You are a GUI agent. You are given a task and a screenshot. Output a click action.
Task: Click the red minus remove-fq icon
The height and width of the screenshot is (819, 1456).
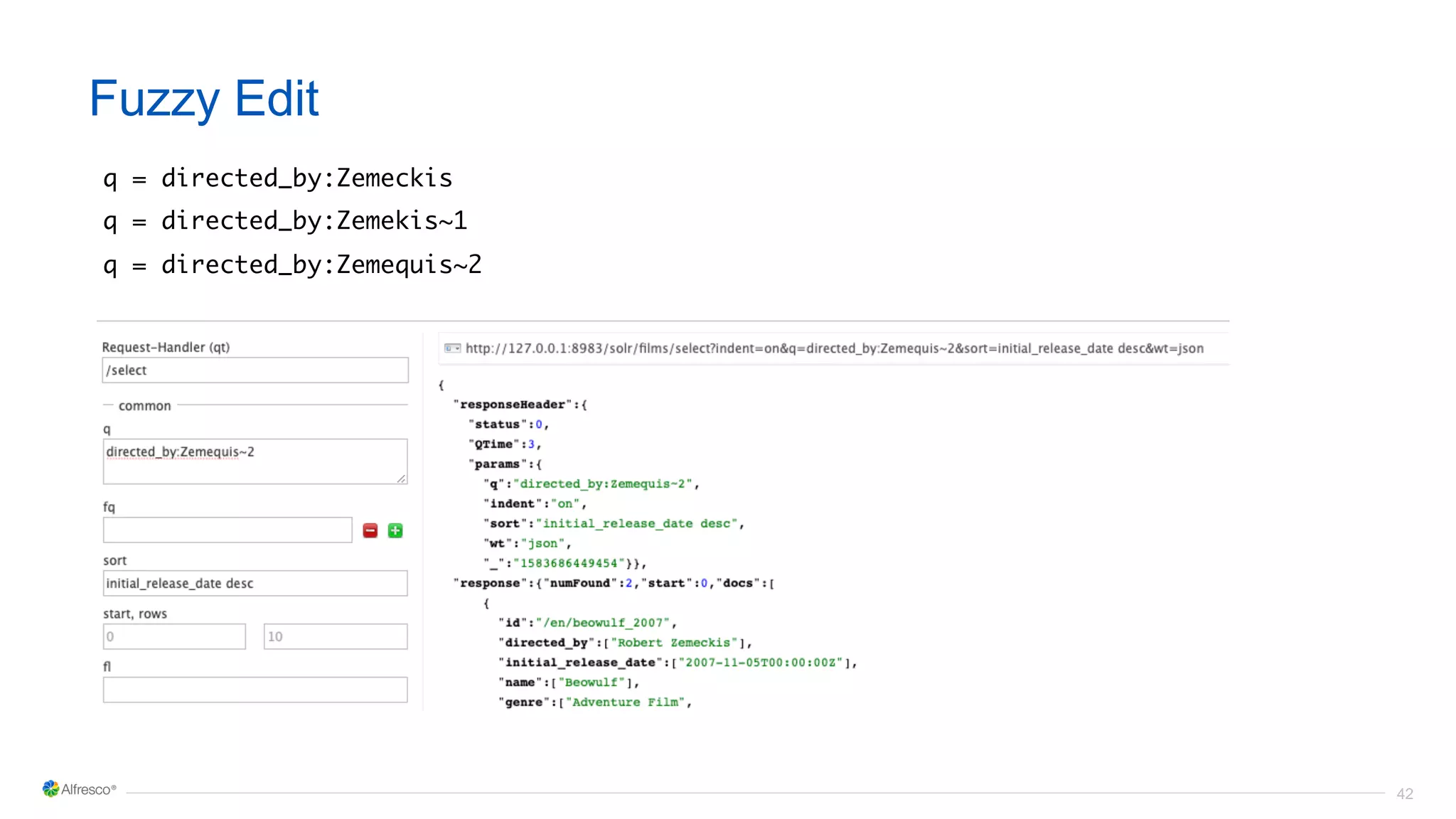pos(370,530)
